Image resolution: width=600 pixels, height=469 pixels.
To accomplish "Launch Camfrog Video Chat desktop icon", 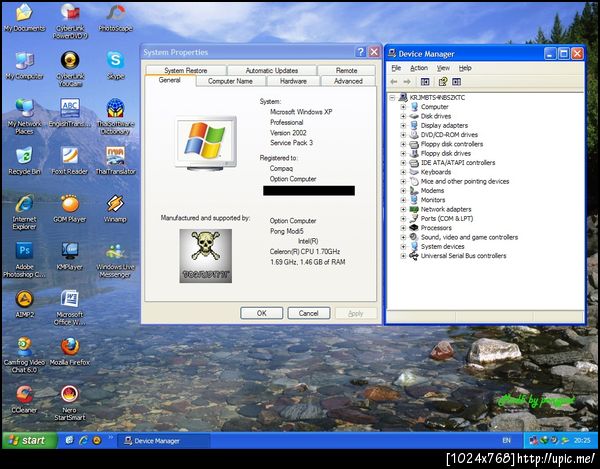I will tap(24, 355).
